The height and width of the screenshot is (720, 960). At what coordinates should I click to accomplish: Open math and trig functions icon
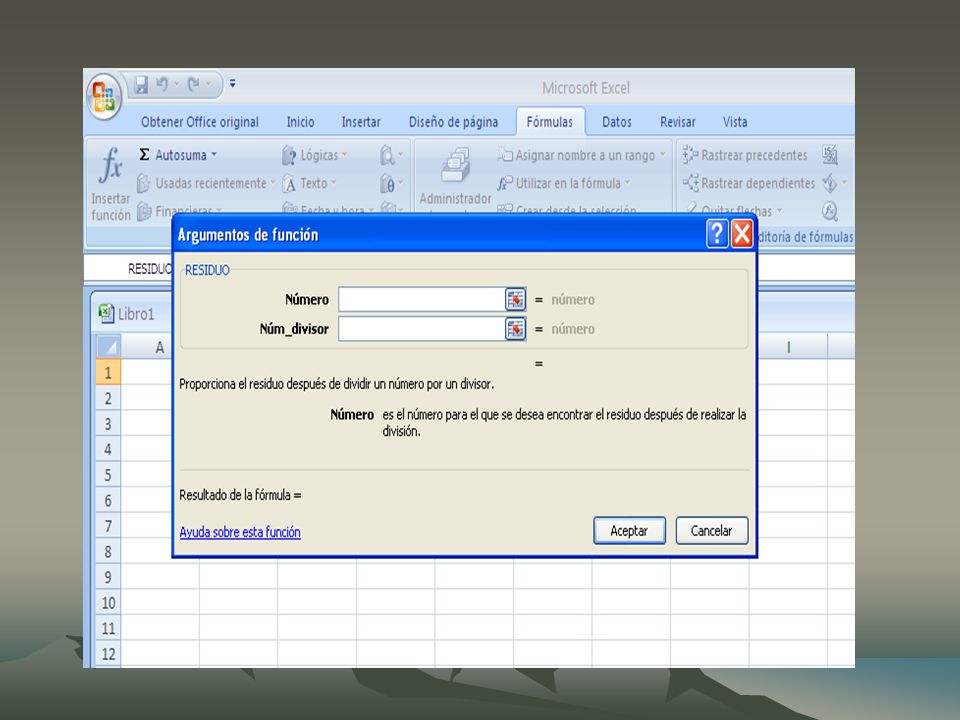391,183
